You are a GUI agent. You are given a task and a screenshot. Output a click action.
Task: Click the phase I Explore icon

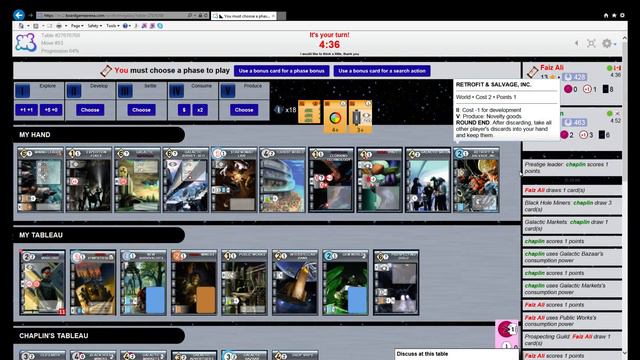(x=22, y=90)
